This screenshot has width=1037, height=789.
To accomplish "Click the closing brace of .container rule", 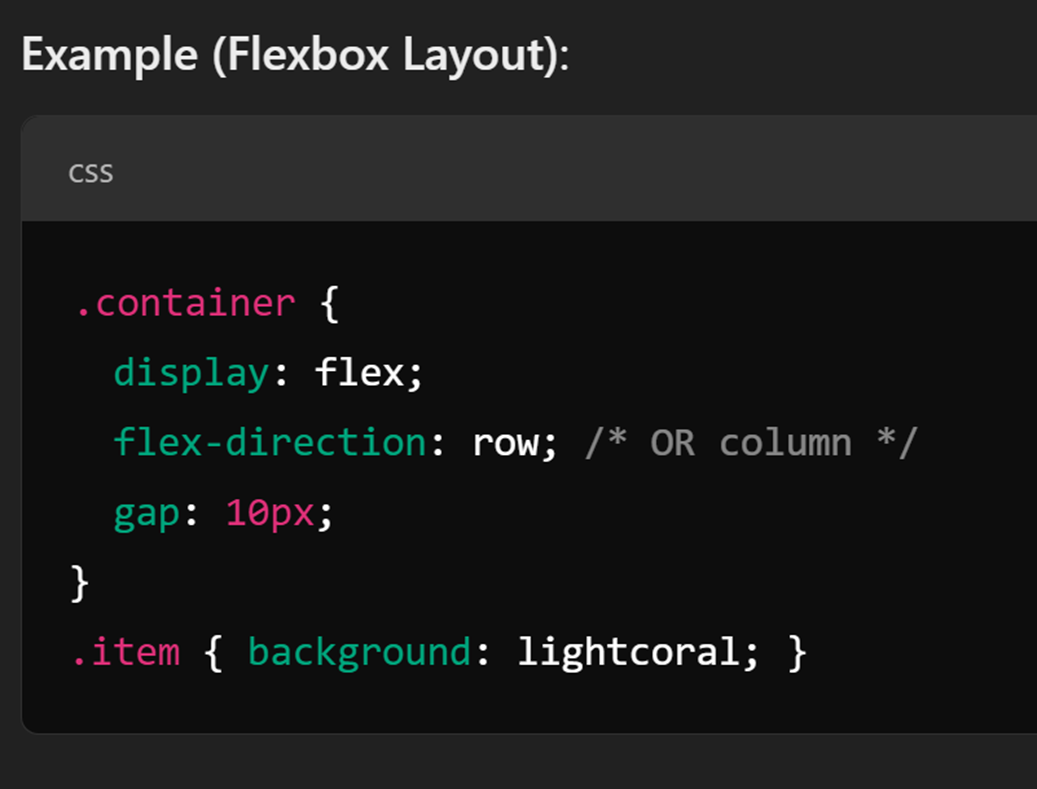I will pos(80,583).
